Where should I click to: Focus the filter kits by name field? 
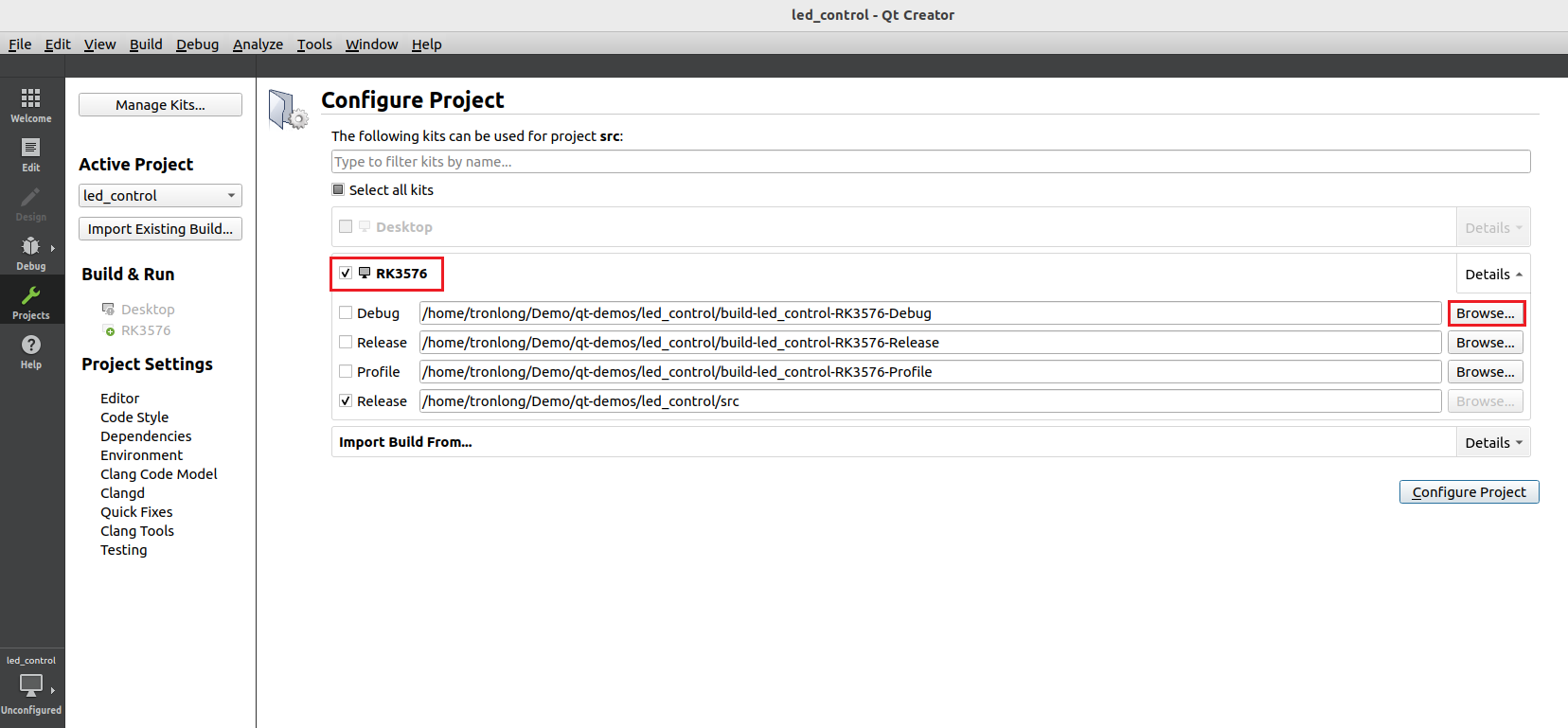(x=931, y=162)
